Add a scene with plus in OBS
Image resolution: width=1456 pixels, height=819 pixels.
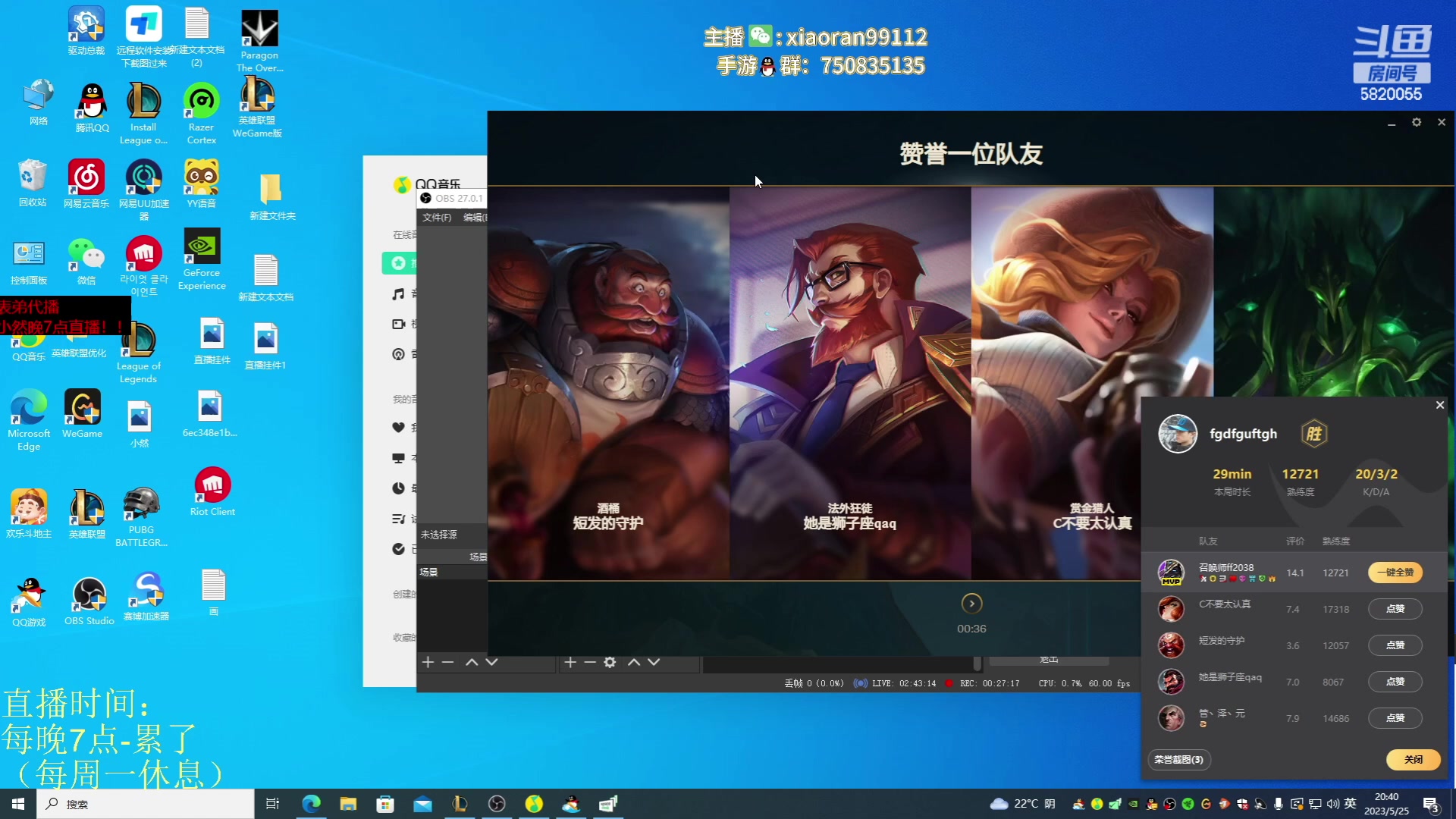pyautogui.click(x=428, y=662)
